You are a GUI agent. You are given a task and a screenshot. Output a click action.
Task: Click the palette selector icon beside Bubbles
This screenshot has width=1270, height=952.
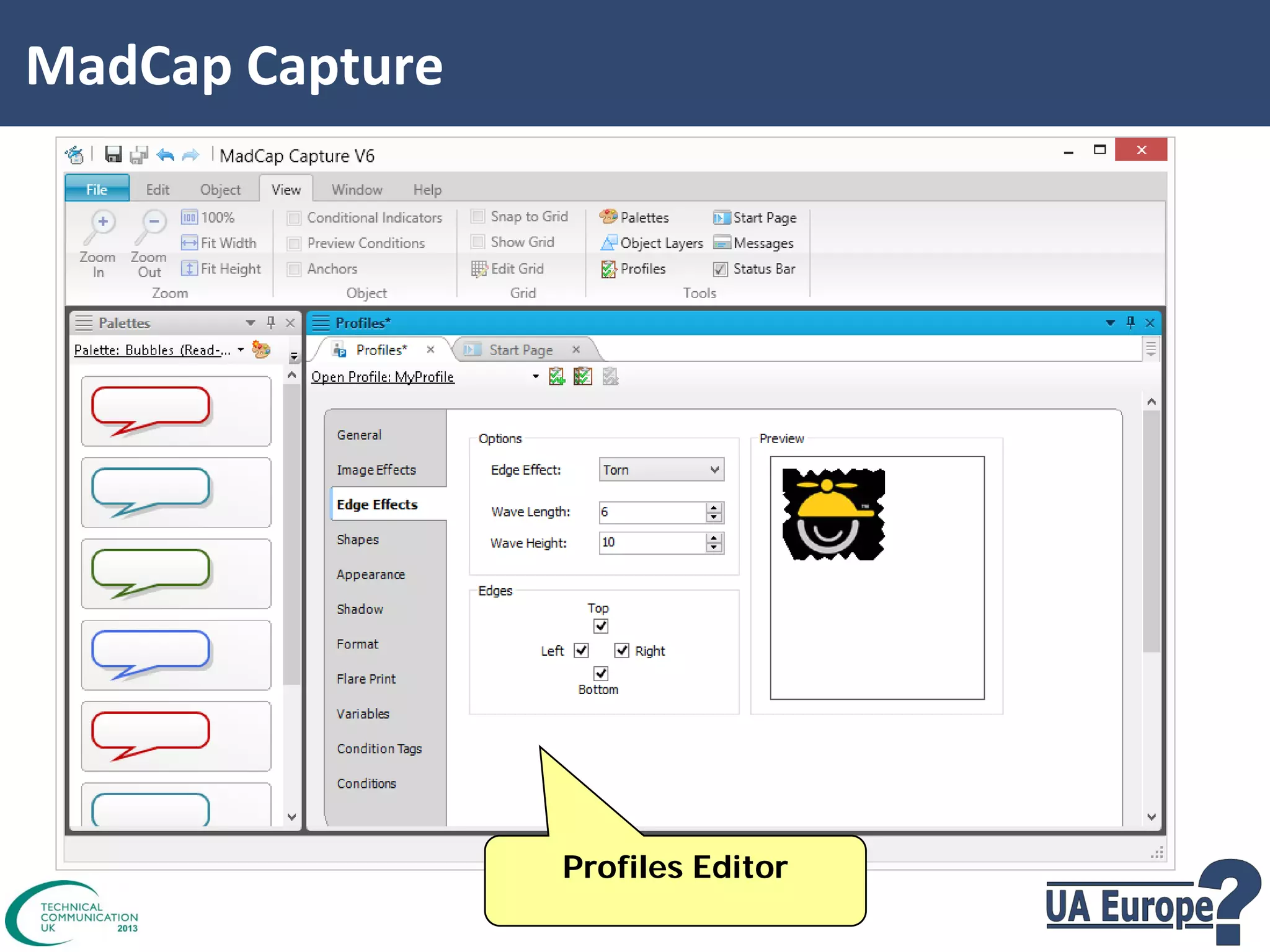(x=261, y=350)
